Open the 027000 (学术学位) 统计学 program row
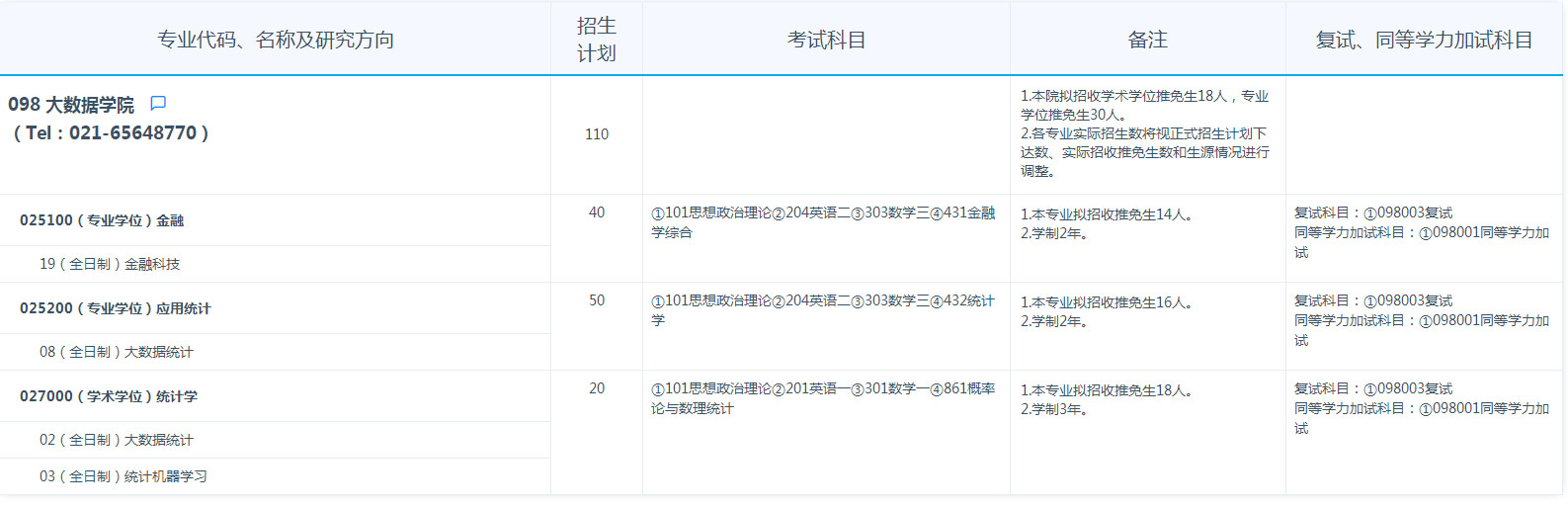Viewport: 1568px width, 509px height. pos(109,396)
